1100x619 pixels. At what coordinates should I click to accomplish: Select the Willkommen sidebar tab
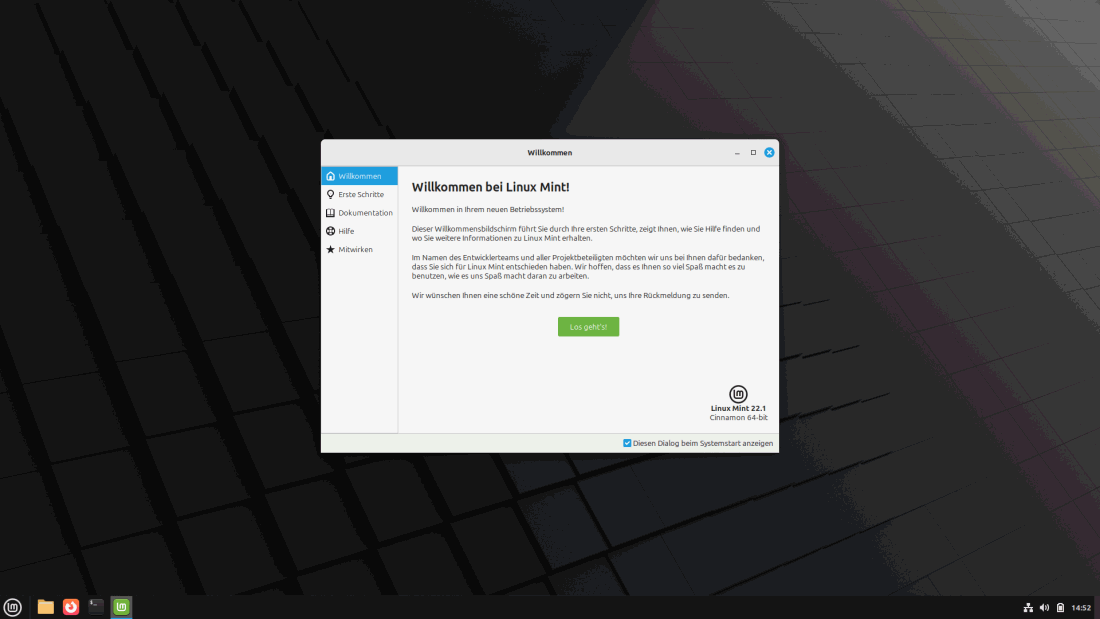[x=359, y=176]
